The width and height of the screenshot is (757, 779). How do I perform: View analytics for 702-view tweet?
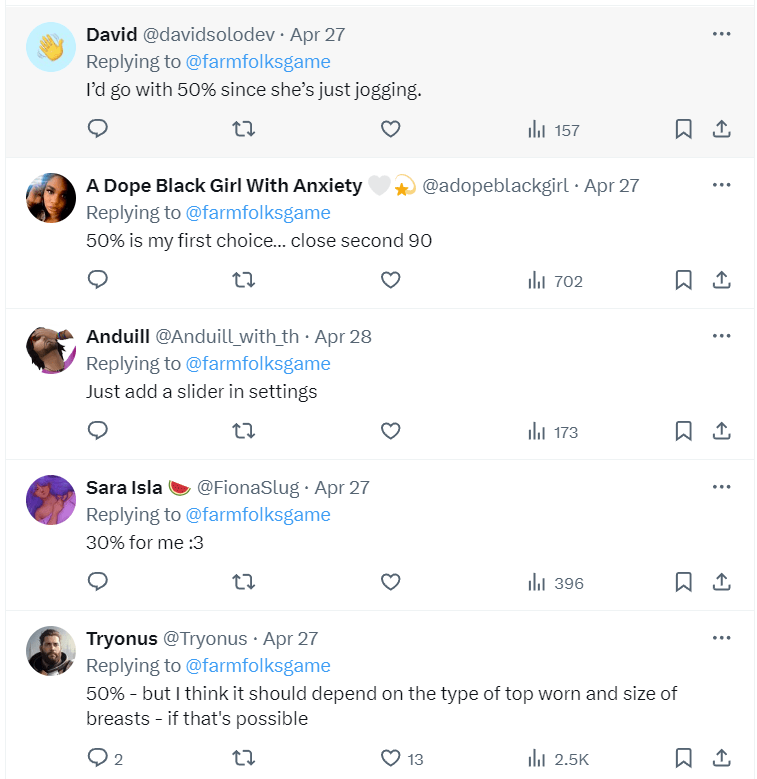555,281
